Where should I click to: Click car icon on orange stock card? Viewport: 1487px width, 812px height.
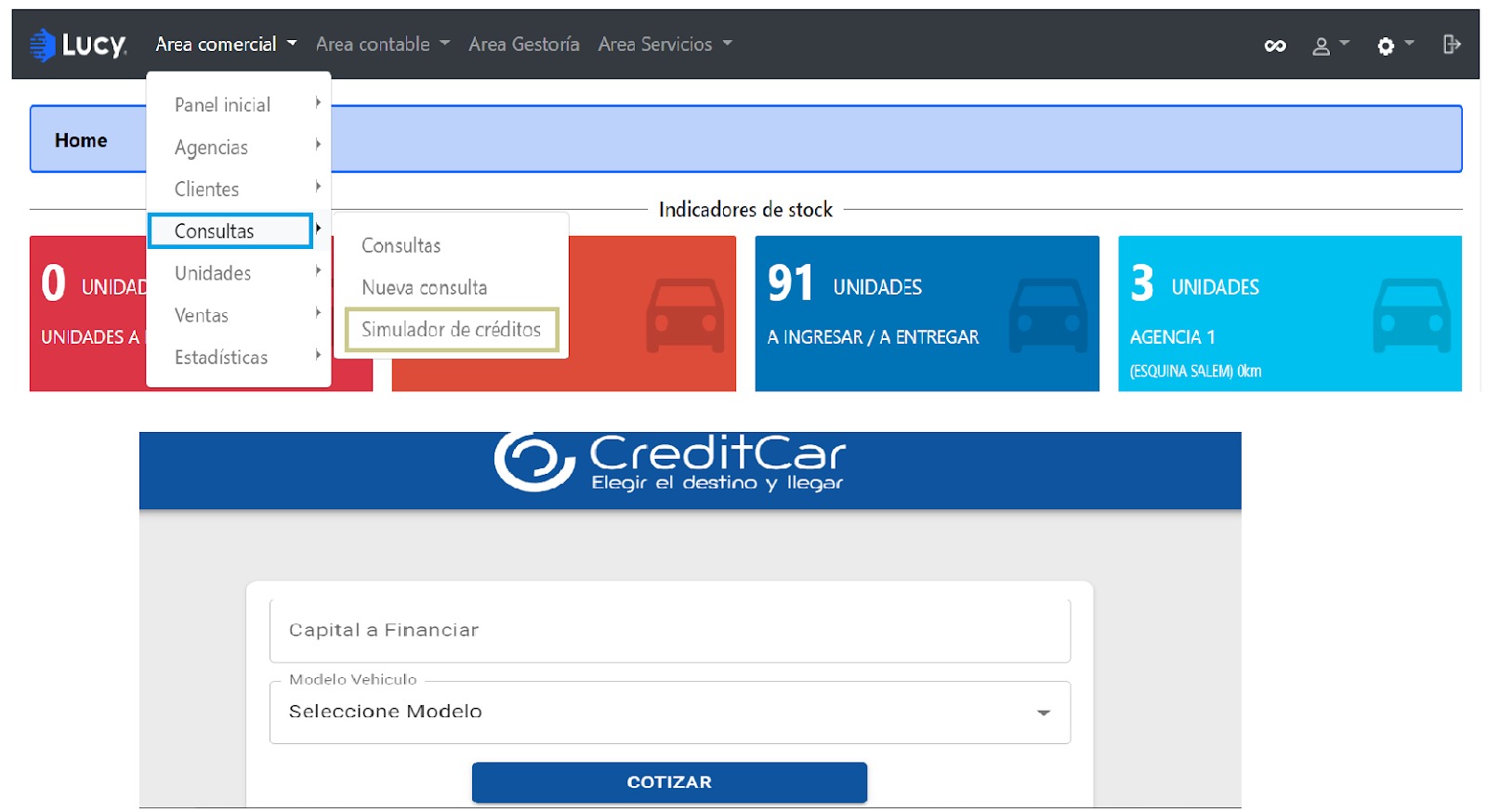tap(685, 315)
